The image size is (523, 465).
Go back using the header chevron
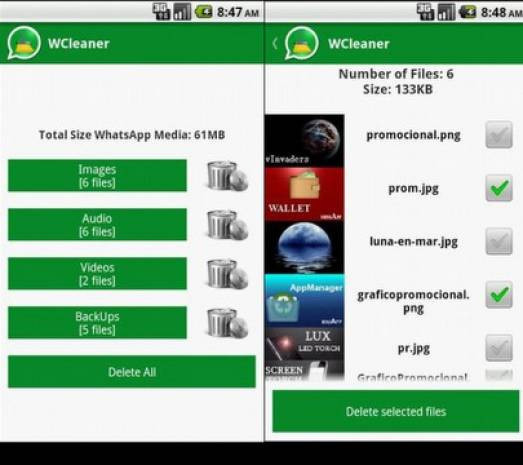pyautogui.click(x=275, y=43)
